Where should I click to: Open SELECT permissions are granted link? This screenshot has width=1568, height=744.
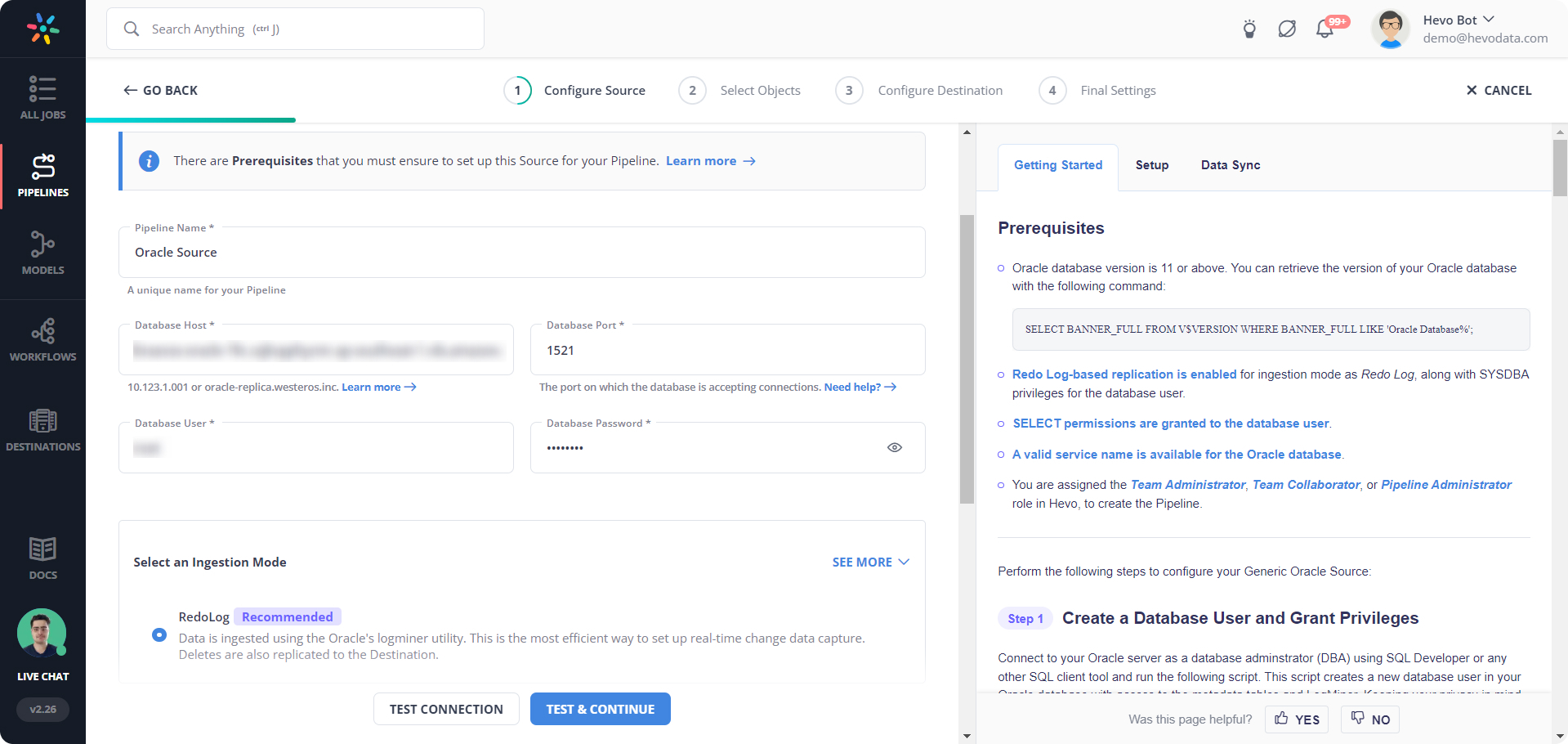coord(1172,424)
